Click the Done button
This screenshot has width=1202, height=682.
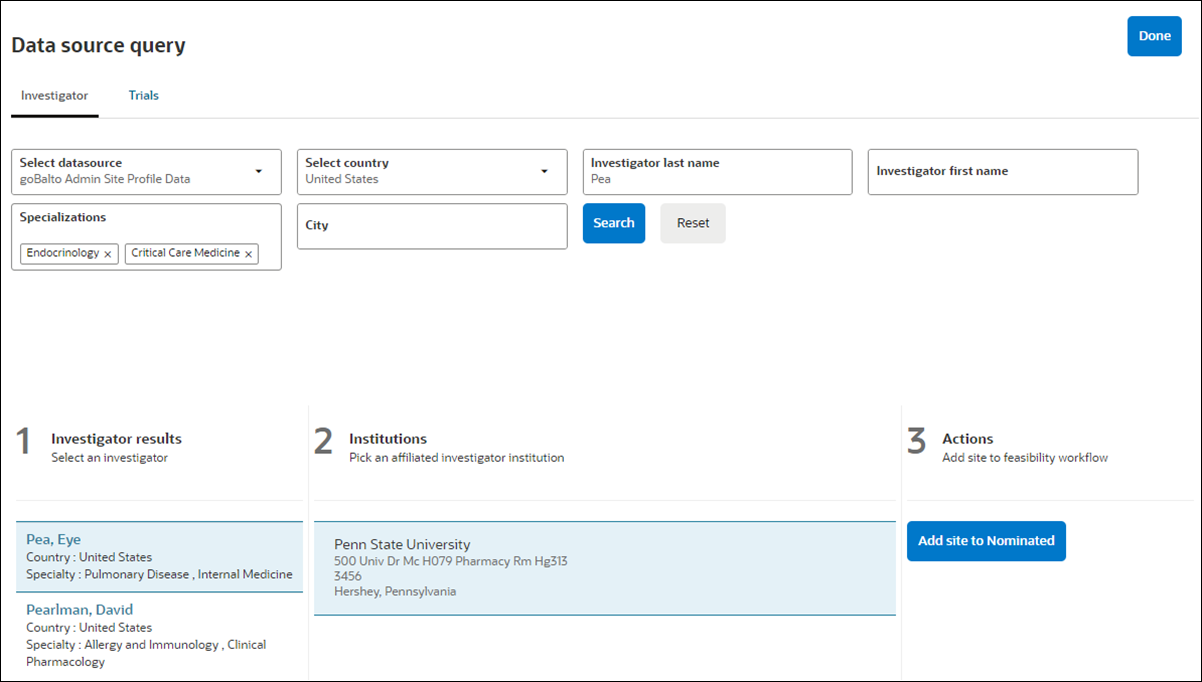[x=1154, y=36]
